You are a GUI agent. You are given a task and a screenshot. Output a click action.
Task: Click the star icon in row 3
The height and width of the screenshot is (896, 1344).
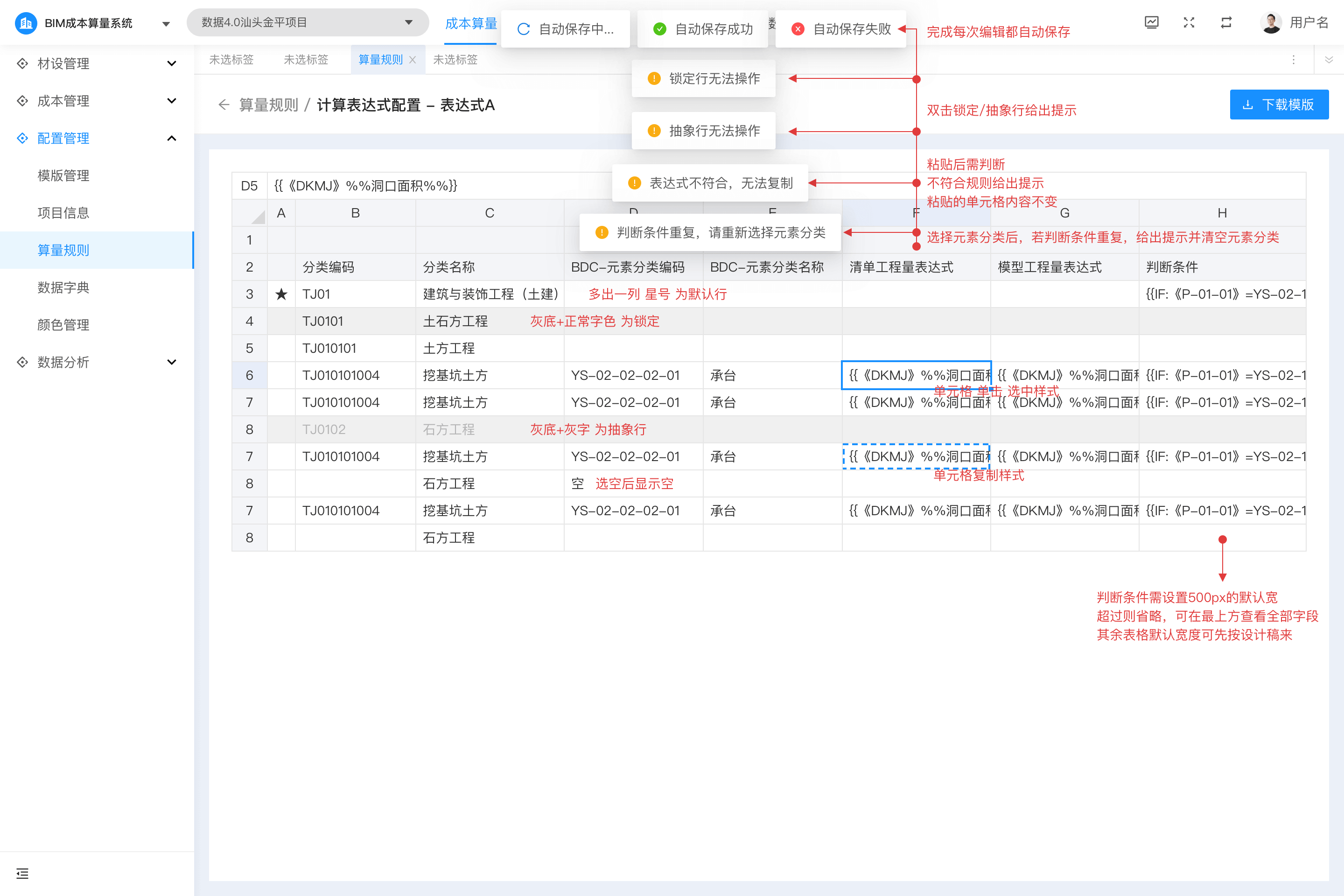pos(281,294)
